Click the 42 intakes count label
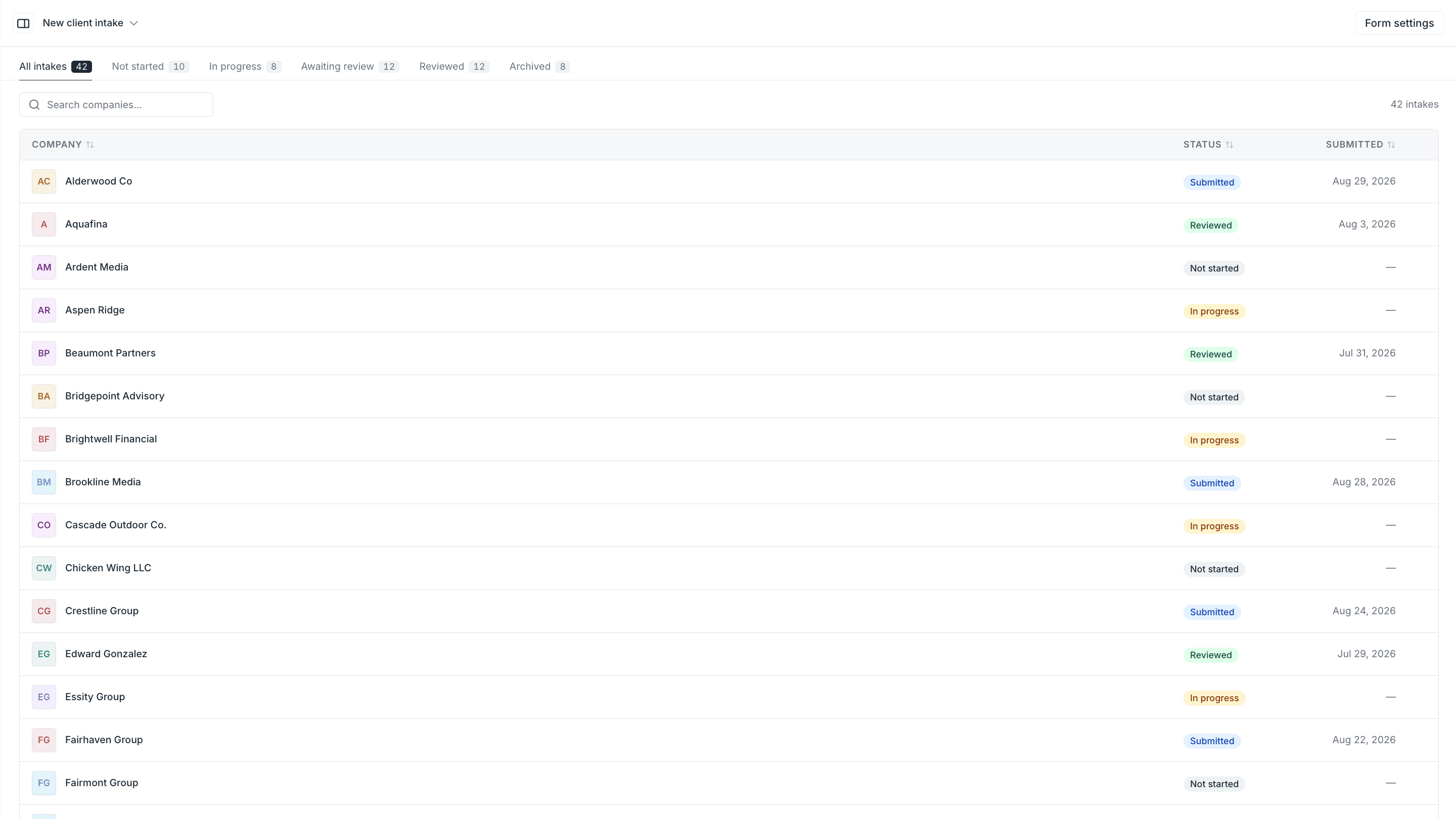The image size is (1456, 819). 1414,105
